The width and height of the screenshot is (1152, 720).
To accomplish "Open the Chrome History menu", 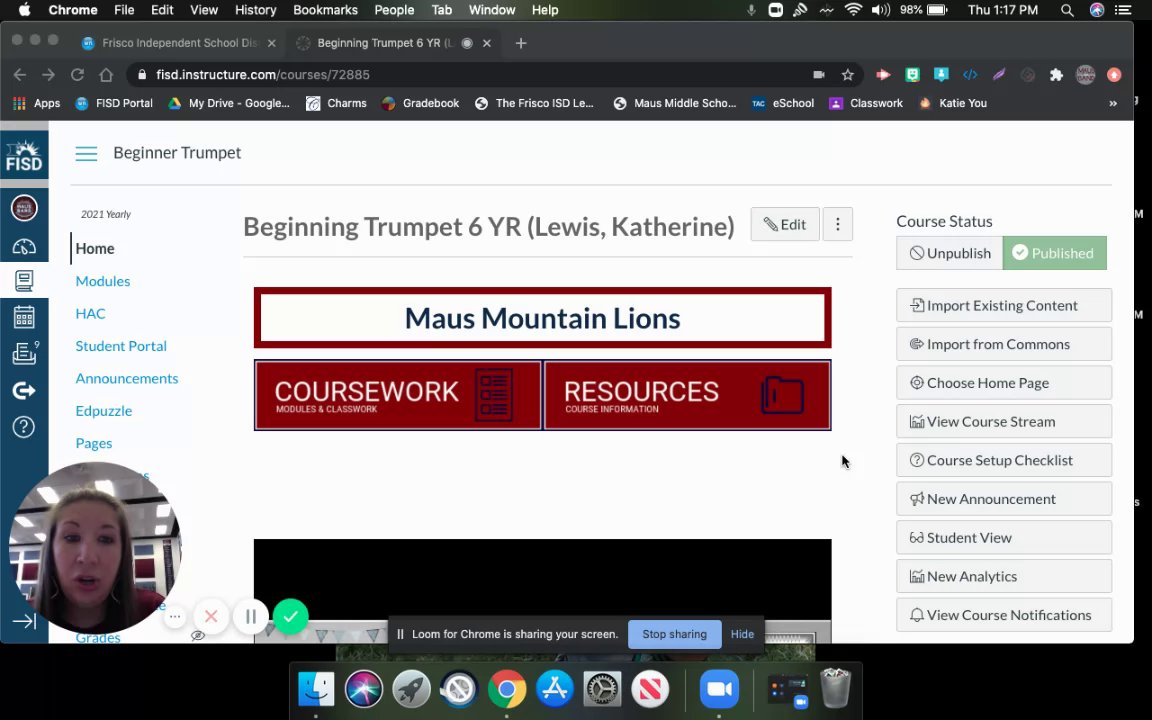I will 255,10.
